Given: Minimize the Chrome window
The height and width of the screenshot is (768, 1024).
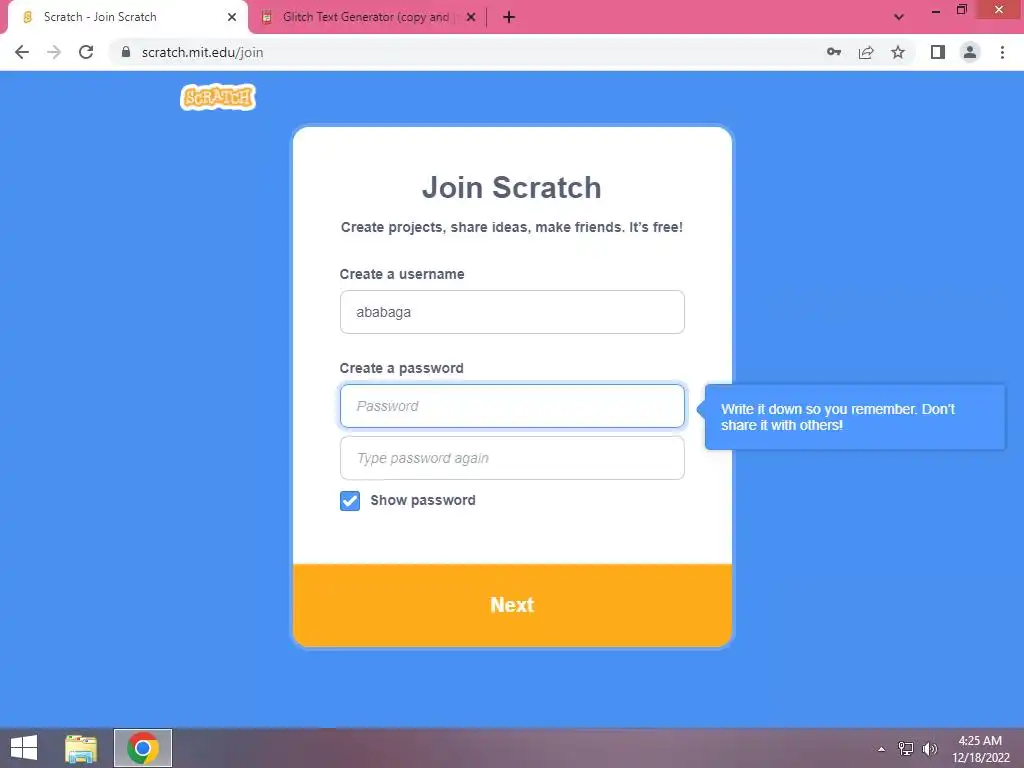Looking at the screenshot, I should pos(936,11).
